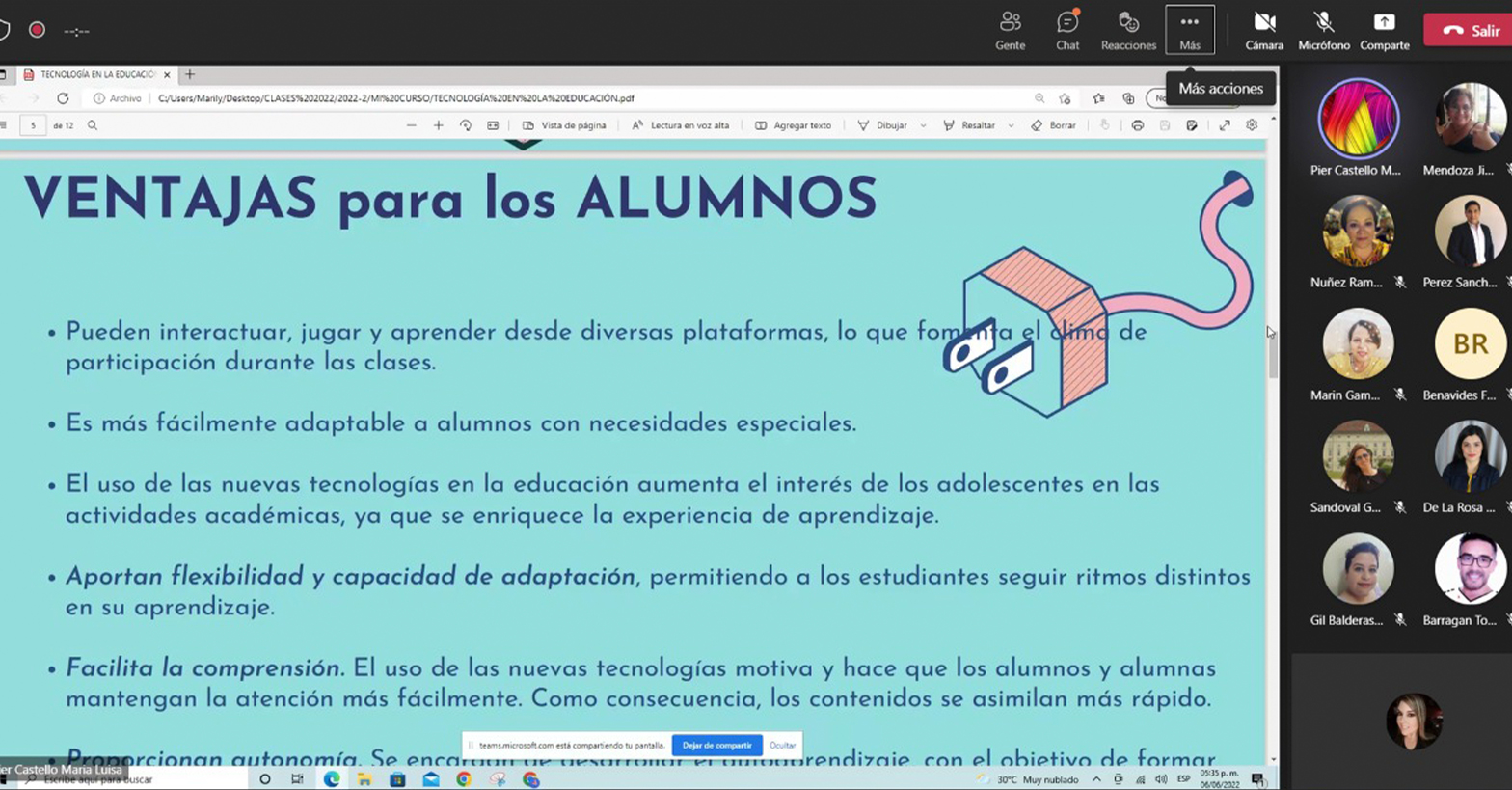The image size is (1512, 790).
Task: Zoom in the PDF
Action: pyautogui.click(x=438, y=125)
